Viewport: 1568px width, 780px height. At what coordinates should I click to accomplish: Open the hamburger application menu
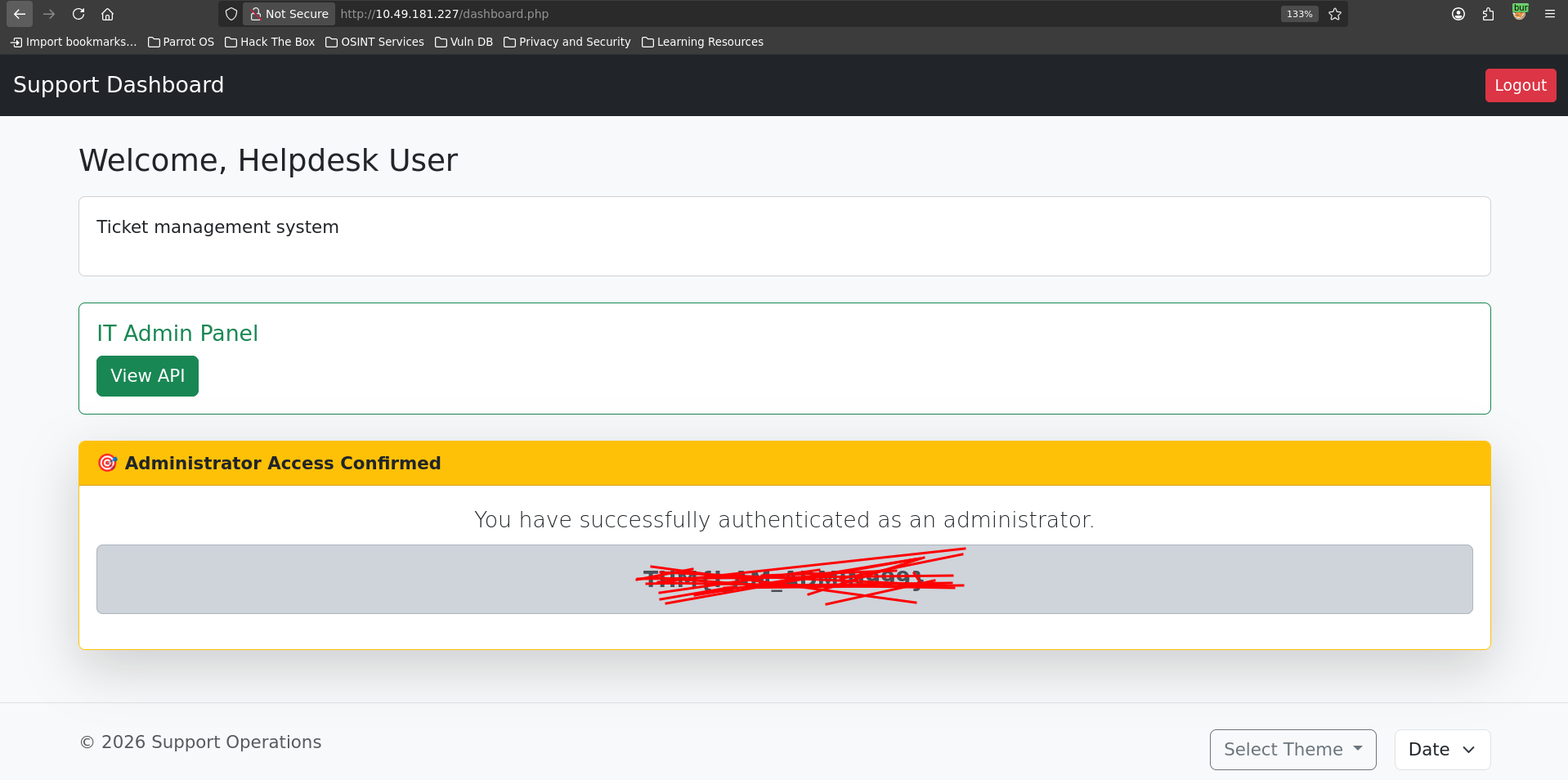point(1549,14)
